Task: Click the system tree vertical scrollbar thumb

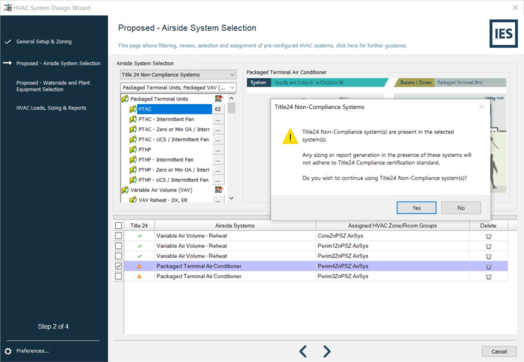Action: pos(231,108)
